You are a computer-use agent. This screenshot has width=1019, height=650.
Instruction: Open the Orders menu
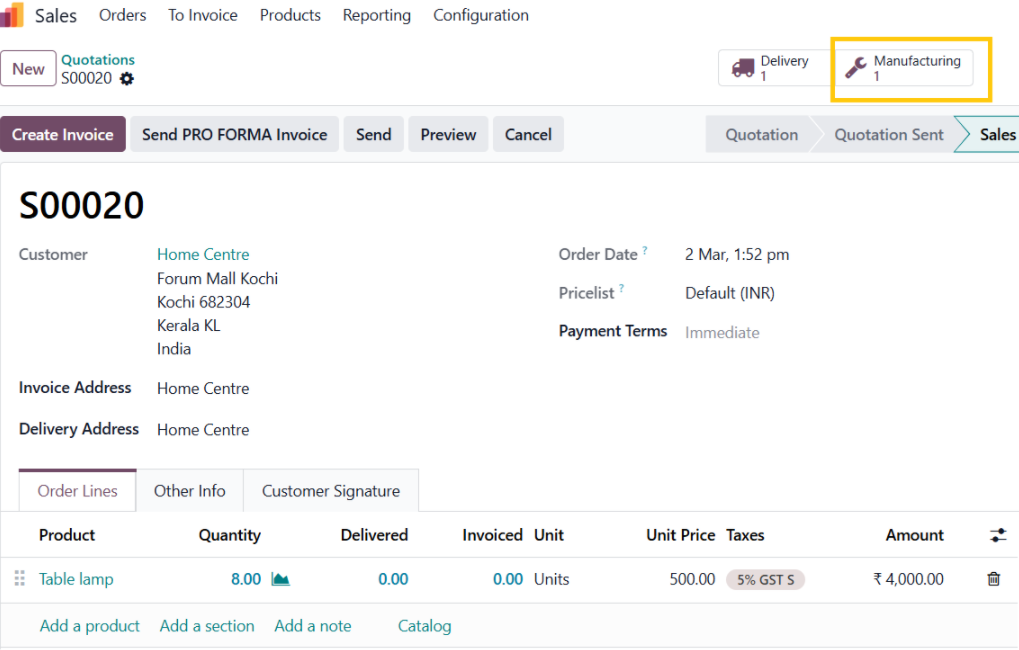point(123,15)
